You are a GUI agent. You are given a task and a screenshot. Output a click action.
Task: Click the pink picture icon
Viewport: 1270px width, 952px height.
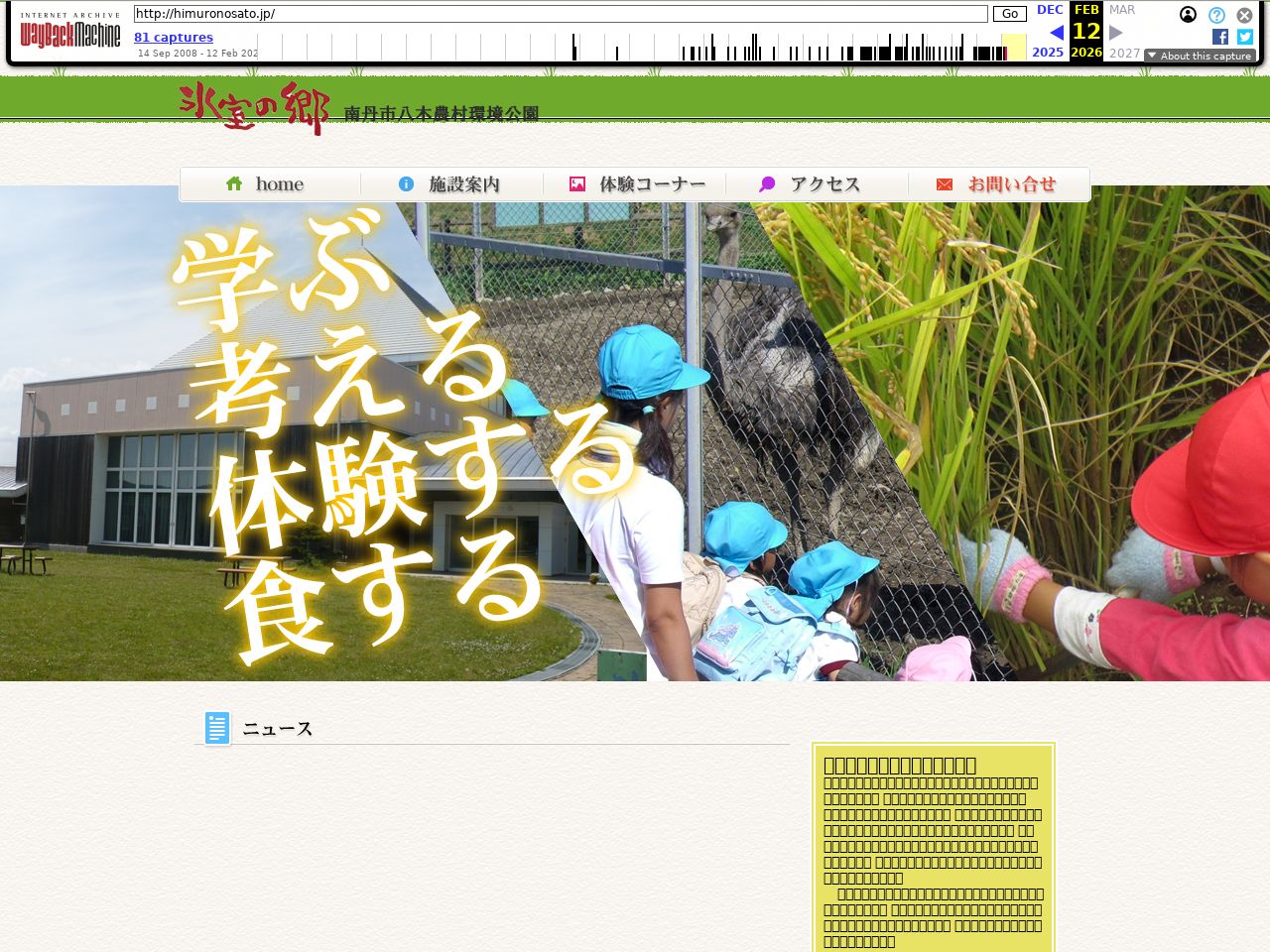(577, 183)
